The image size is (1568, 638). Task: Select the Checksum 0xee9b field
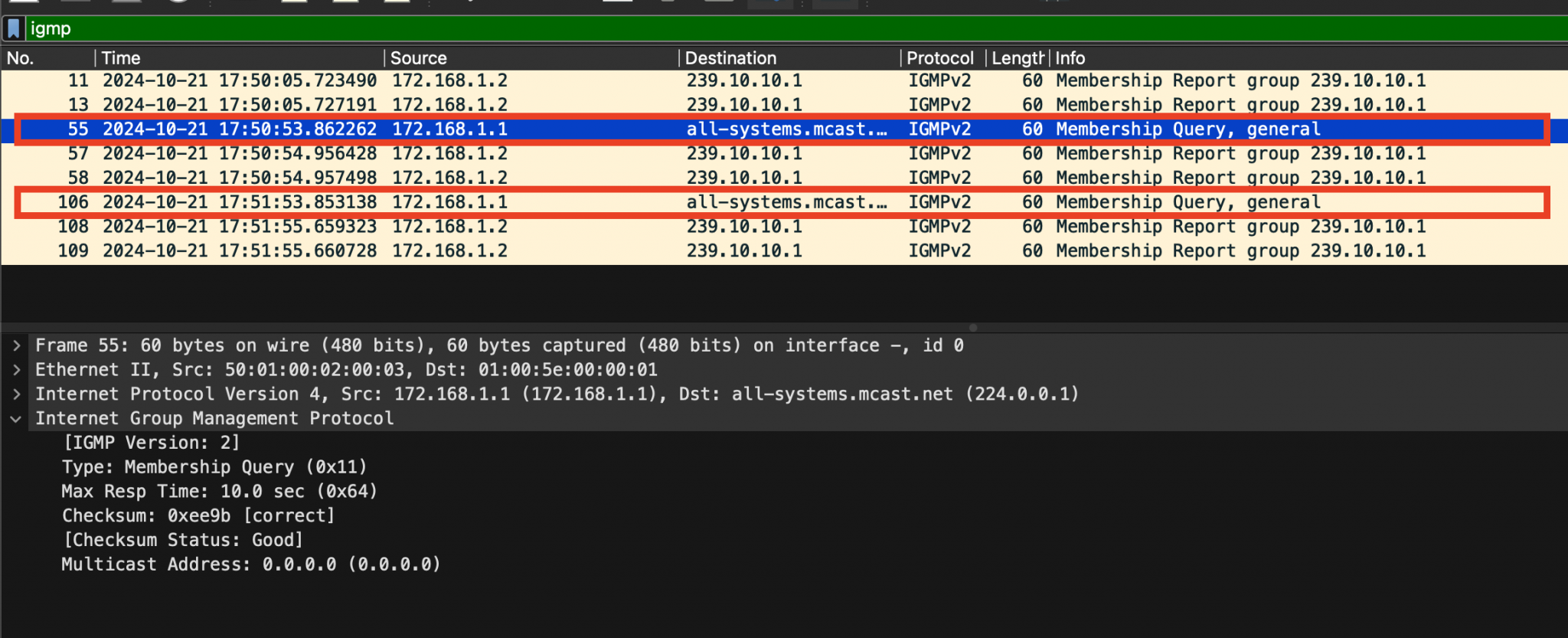198,516
